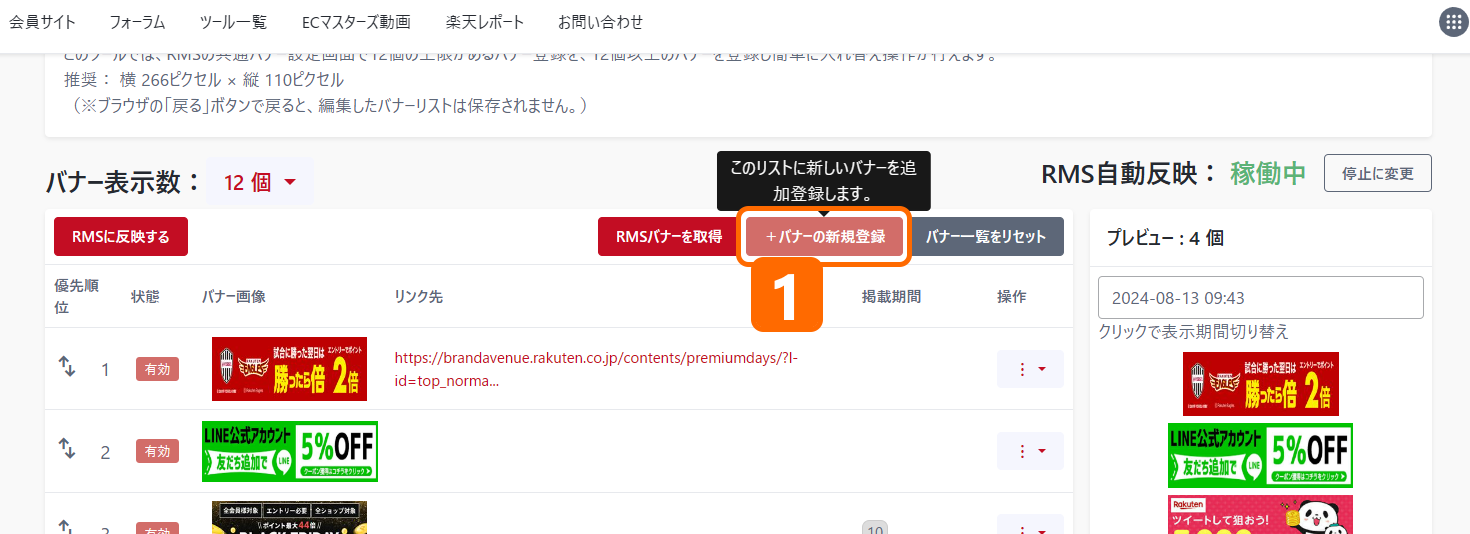
Task: Click 有効 status badge in row 2
Action: click(x=157, y=451)
